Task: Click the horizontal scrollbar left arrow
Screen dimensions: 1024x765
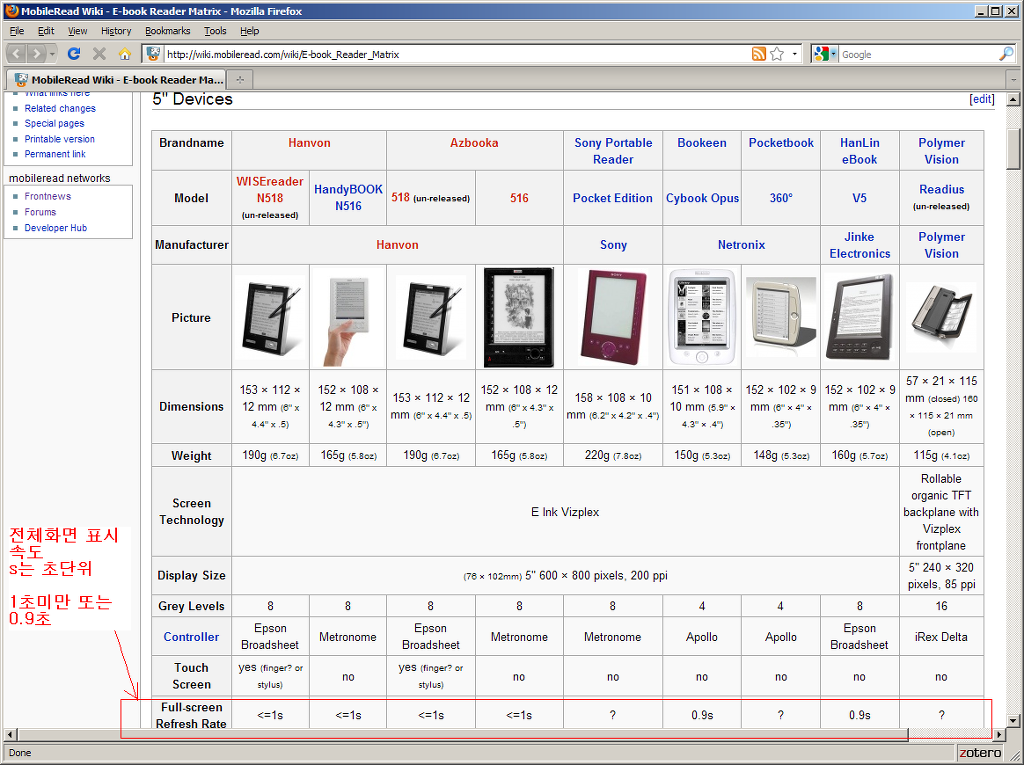Action: pos(9,735)
